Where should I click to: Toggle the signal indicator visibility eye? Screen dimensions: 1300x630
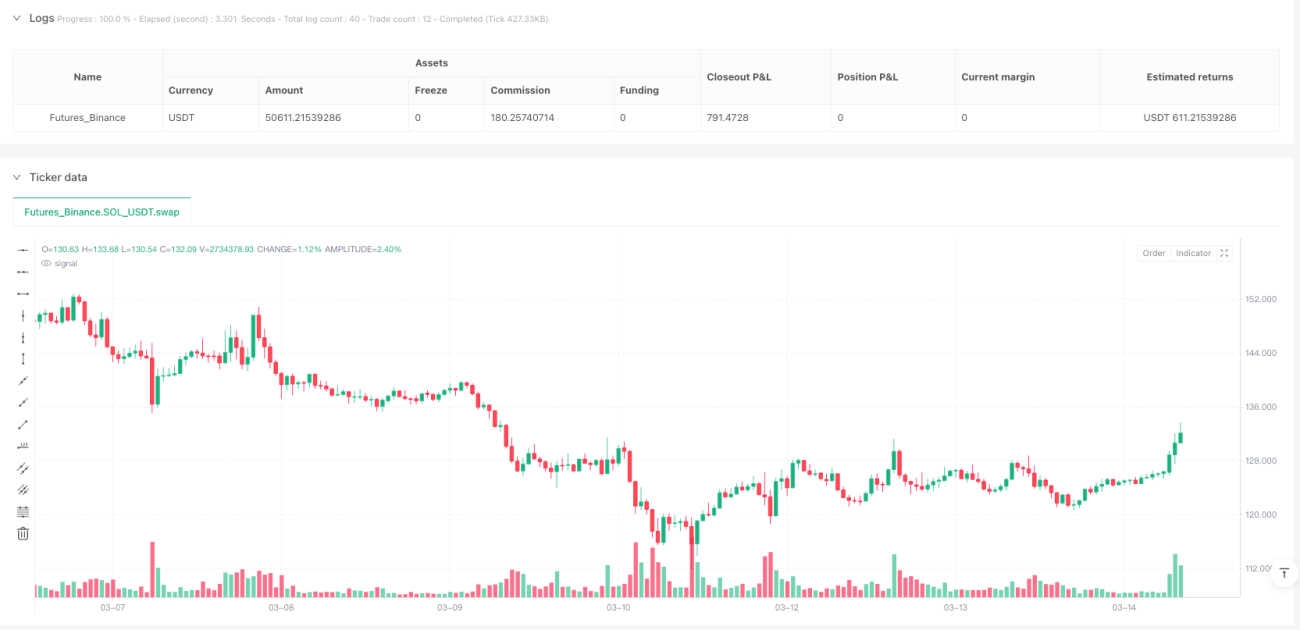point(46,263)
